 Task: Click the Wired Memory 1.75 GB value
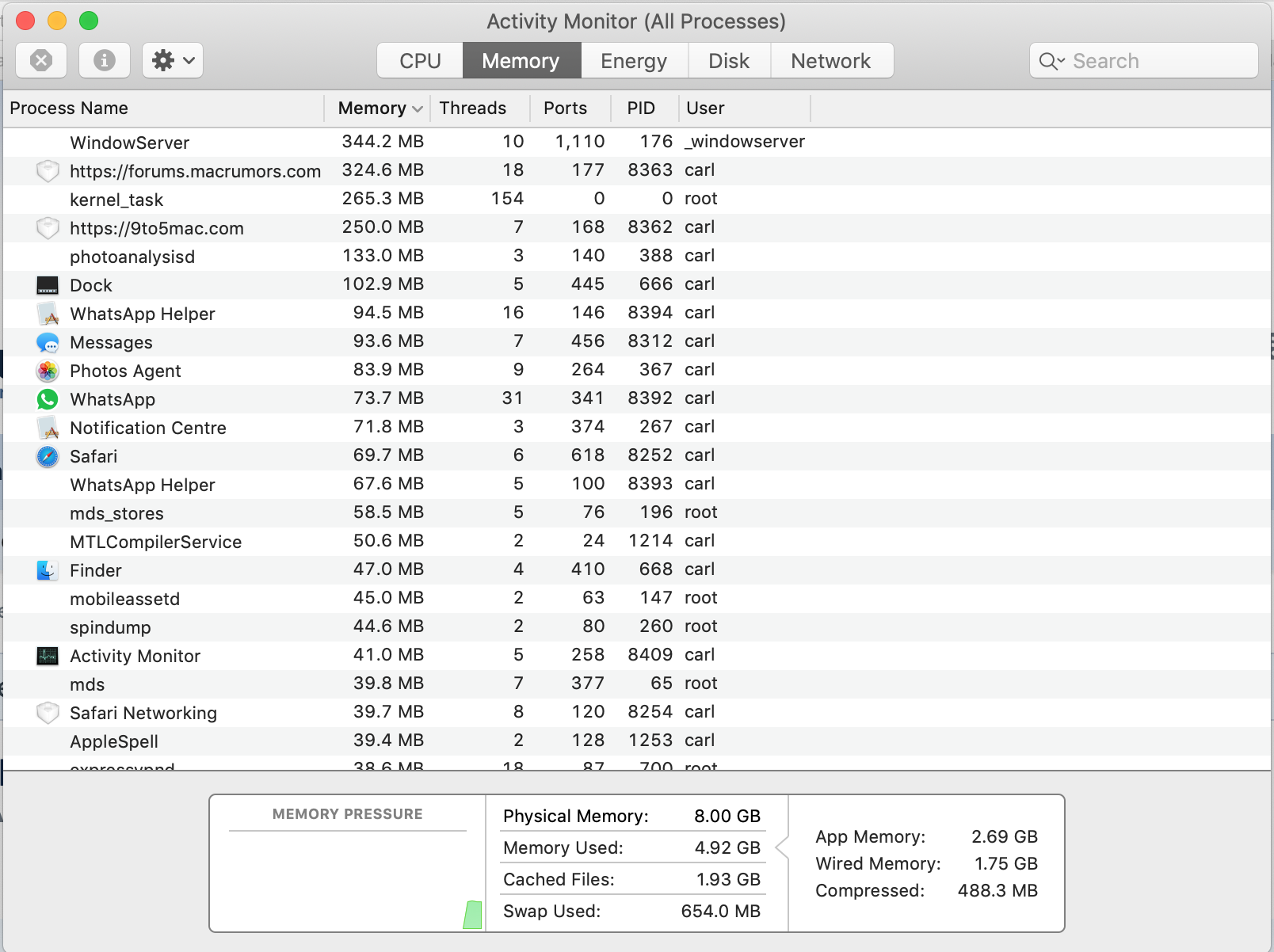[x=1006, y=864]
